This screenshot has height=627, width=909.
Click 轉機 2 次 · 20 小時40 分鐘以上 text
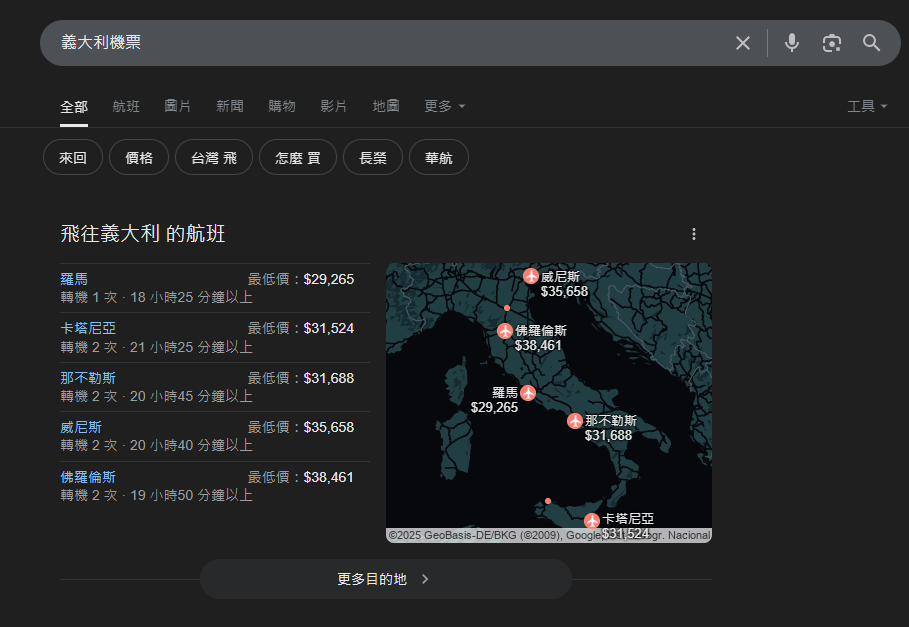tap(157, 445)
